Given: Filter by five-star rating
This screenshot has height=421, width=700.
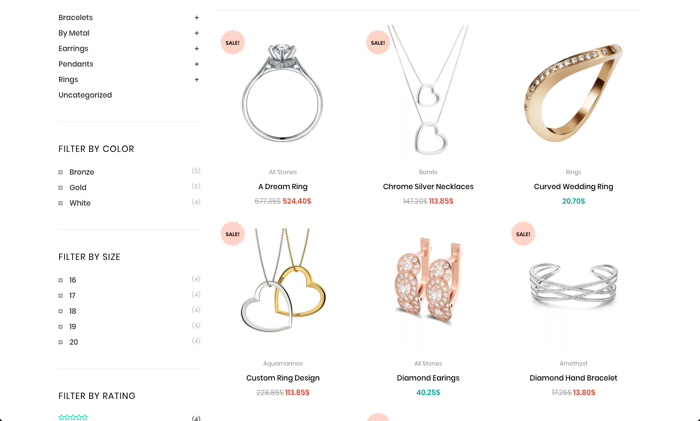Looking at the screenshot, I should pyautogui.click(x=73, y=417).
